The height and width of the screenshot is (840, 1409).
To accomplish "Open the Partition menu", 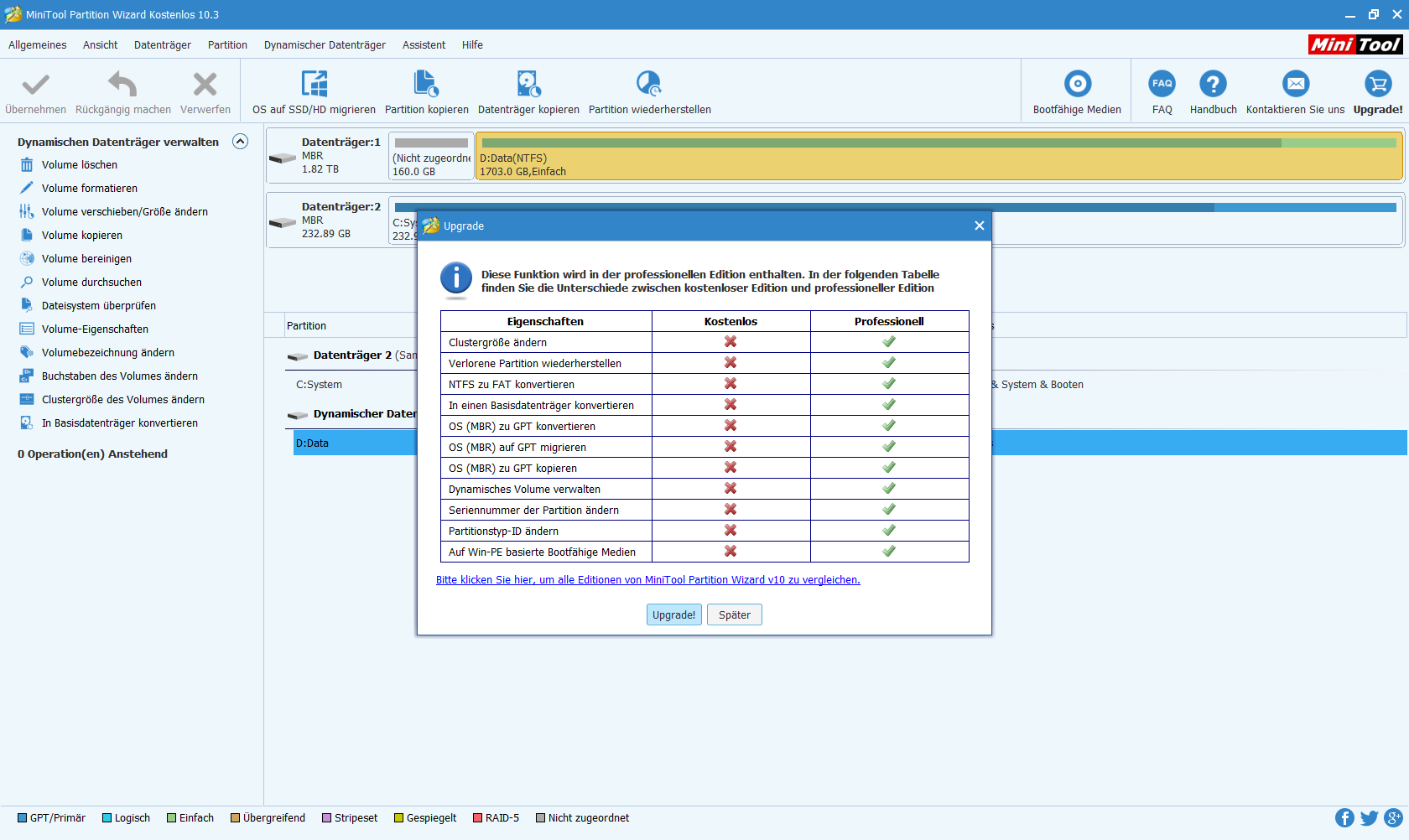I will (x=227, y=45).
